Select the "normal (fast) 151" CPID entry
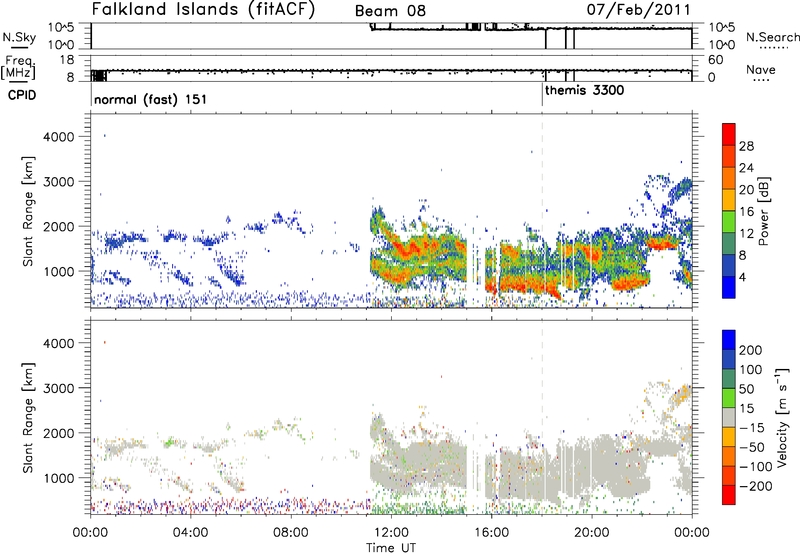The image size is (800, 554). click(151, 99)
